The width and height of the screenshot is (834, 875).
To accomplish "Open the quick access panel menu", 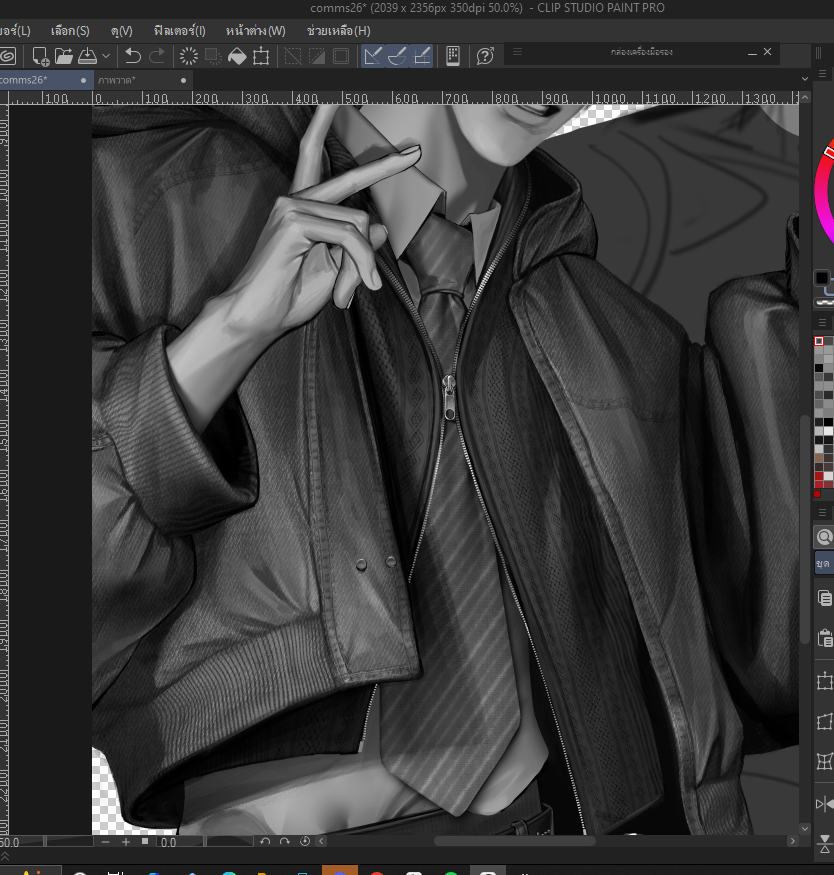I will (x=822, y=512).
